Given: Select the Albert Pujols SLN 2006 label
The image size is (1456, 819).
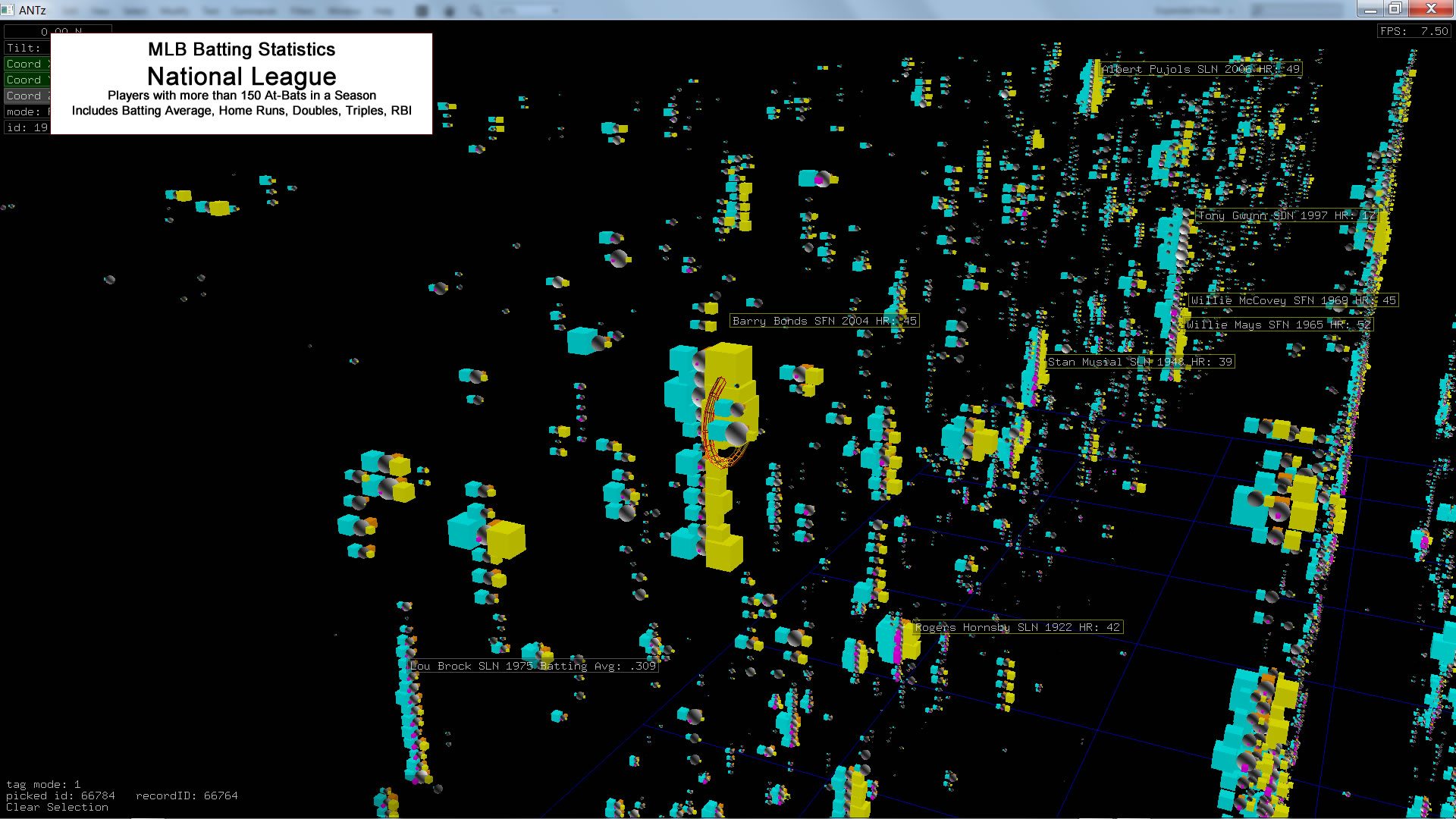Looking at the screenshot, I should point(1200,69).
